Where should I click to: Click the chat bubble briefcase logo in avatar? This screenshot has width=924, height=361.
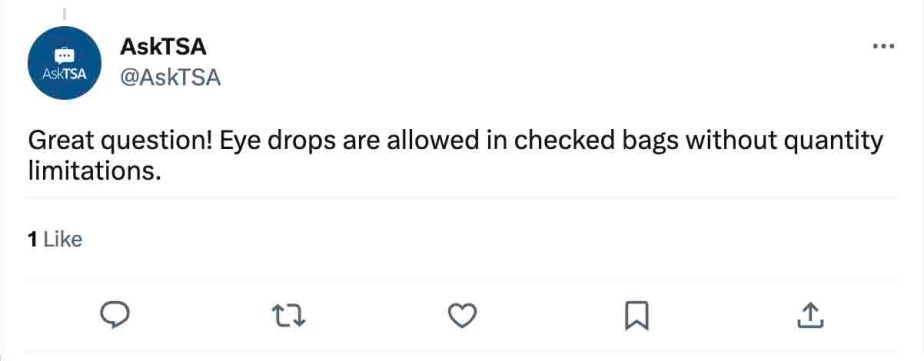coord(64,55)
